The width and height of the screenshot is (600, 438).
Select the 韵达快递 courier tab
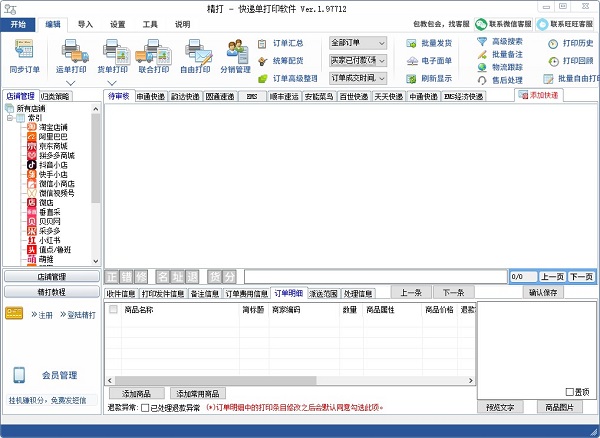click(185, 96)
